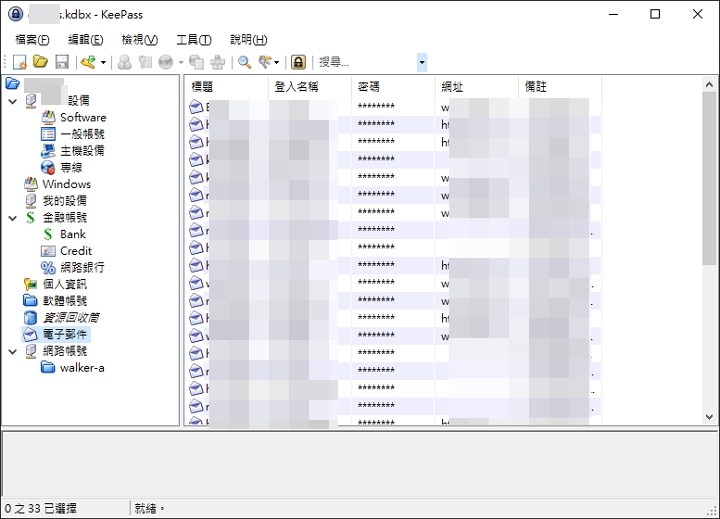Open the 工具(T) menu

click(x=194, y=39)
